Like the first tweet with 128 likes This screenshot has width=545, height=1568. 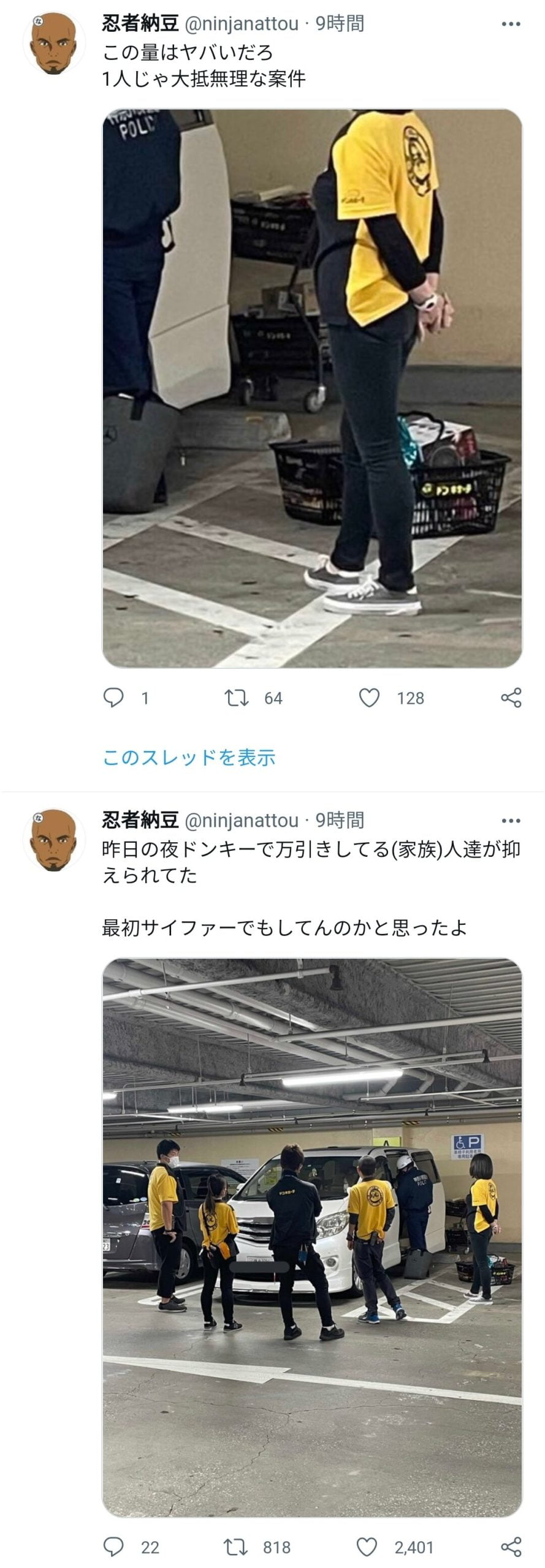pos(369,698)
